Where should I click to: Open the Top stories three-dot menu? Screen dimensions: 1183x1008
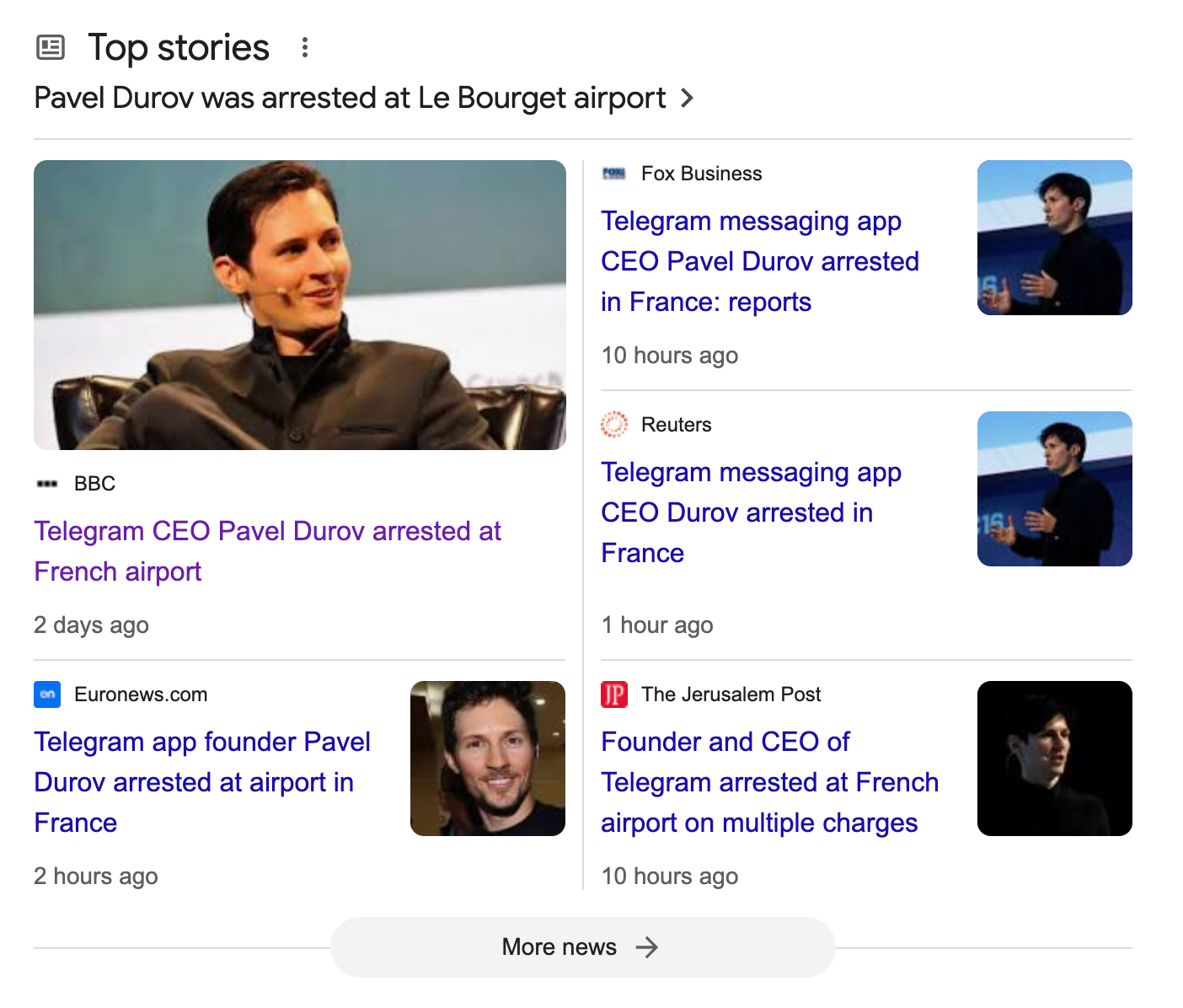tap(305, 48)
